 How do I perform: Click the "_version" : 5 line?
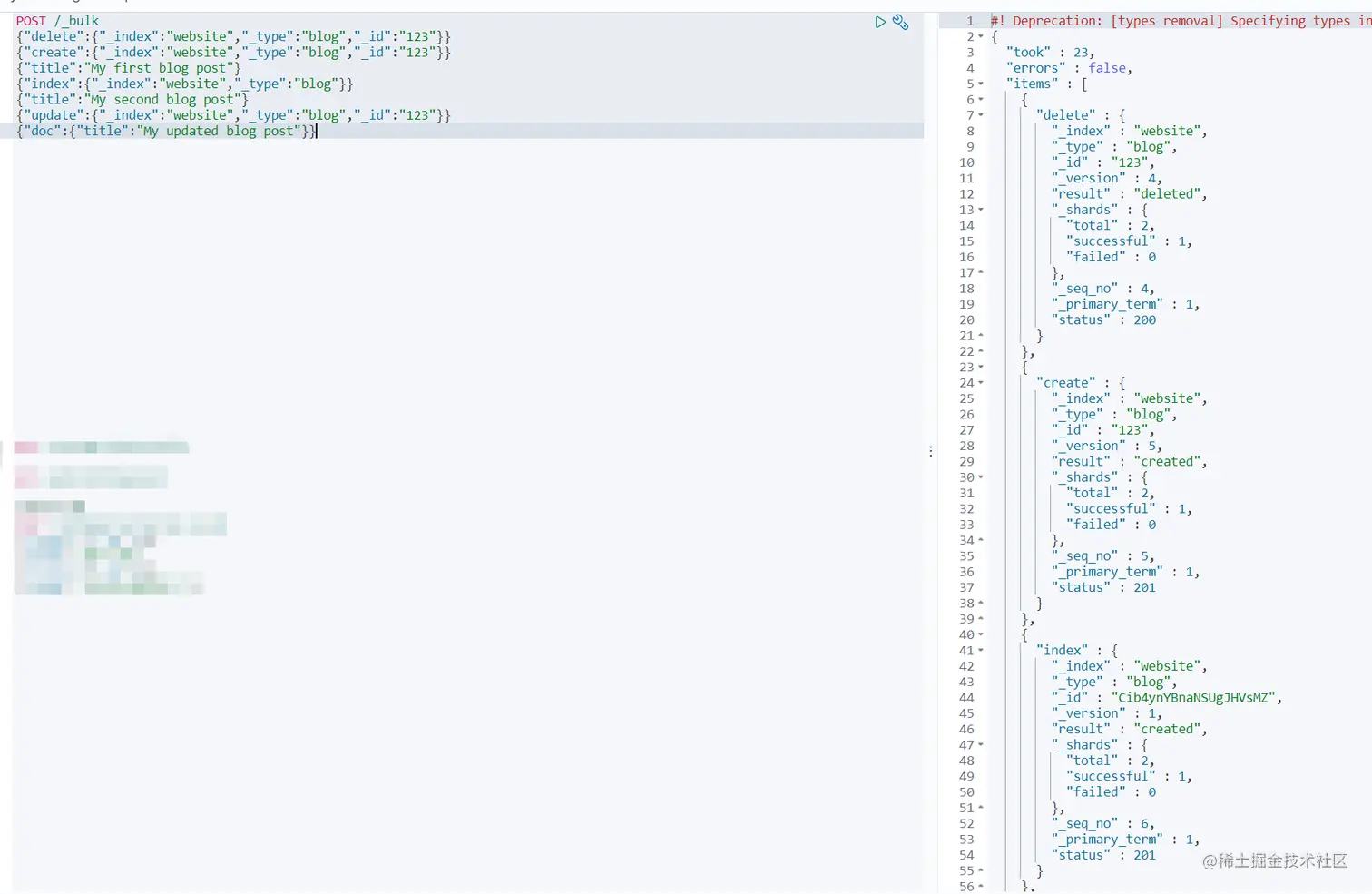(1107, 447)
